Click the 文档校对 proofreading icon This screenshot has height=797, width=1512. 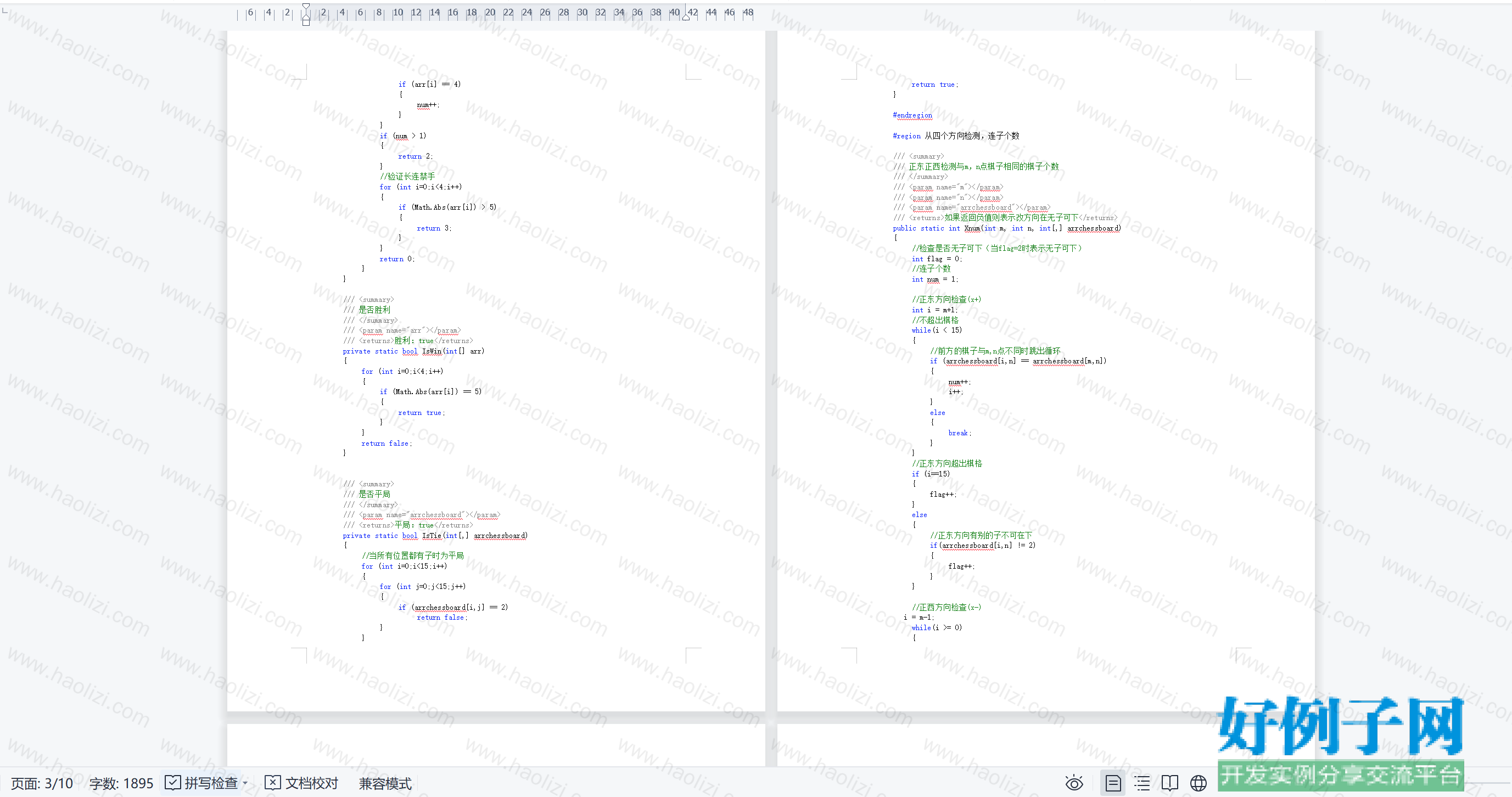coord(272,782)
